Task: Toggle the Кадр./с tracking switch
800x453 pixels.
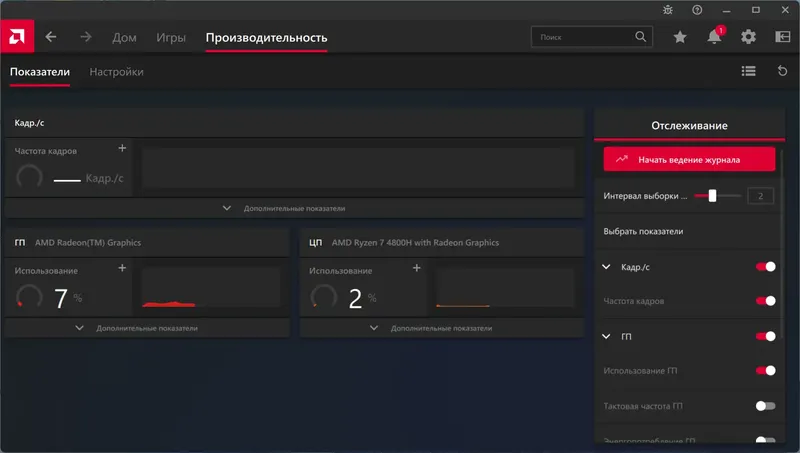Action: tap(765, 267)
